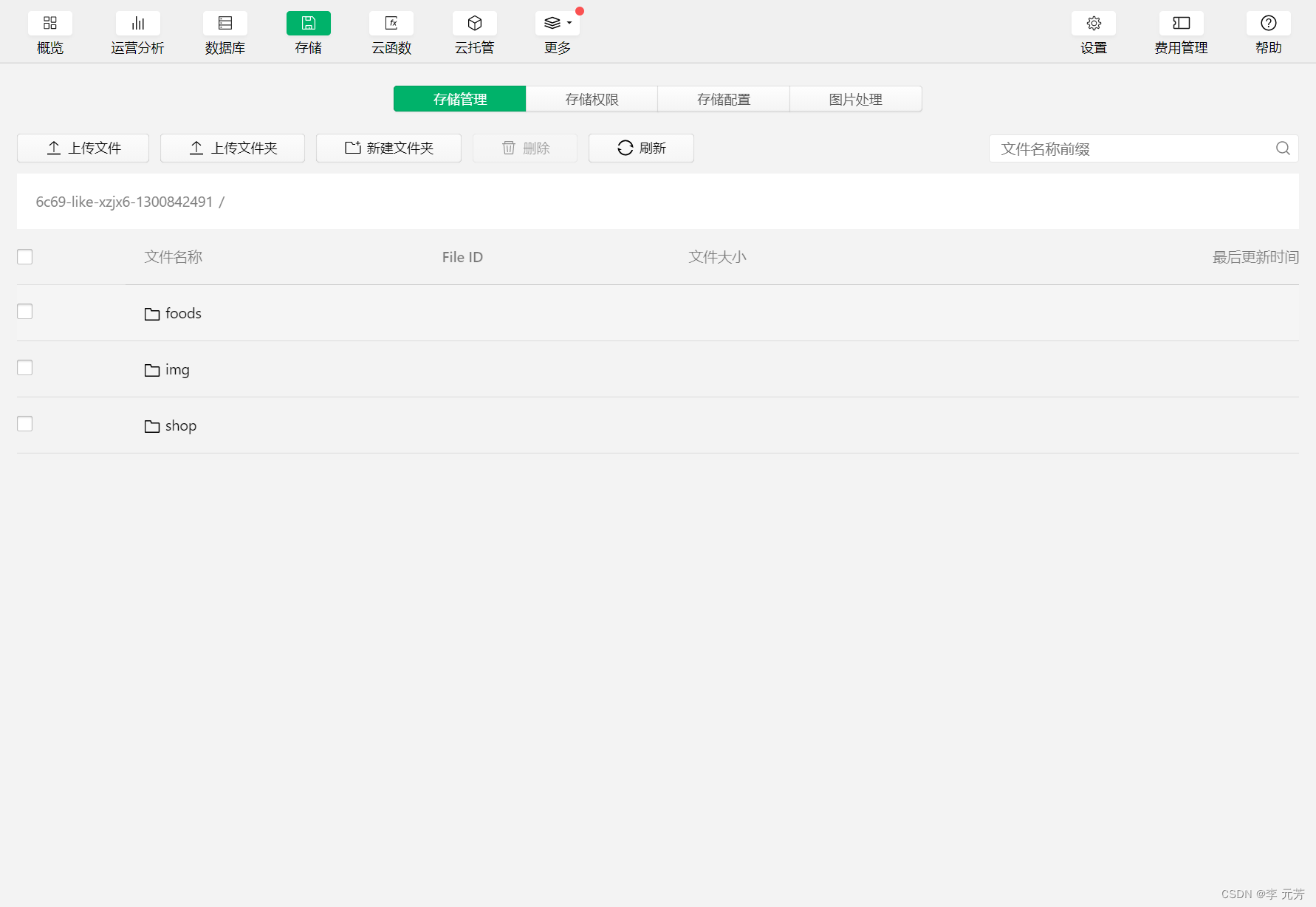
Task: Open the 数据库 database icon
Action: coord(225,24)
